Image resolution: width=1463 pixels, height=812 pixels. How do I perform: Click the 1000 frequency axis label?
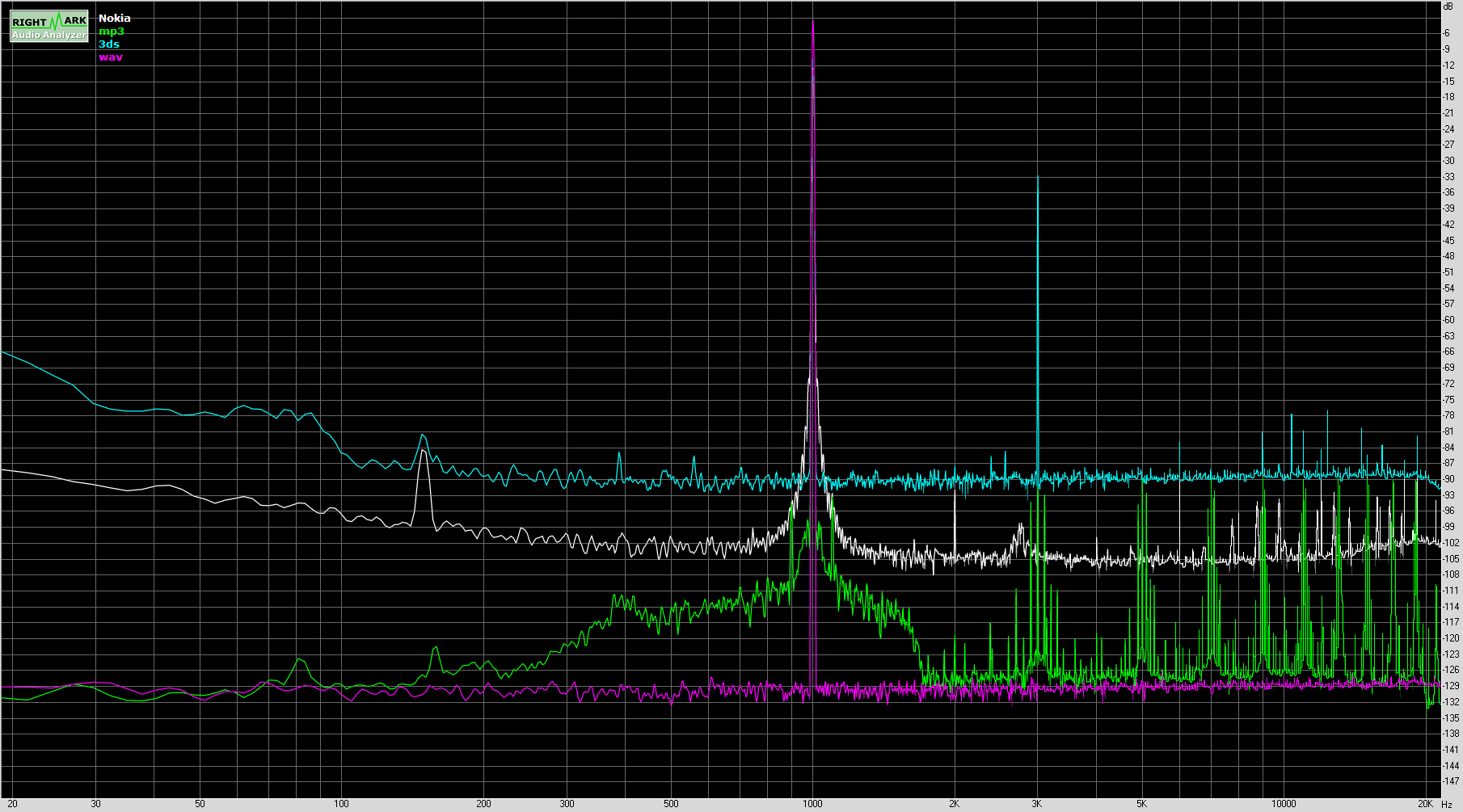pyautogui.click(x=812, y=804)
